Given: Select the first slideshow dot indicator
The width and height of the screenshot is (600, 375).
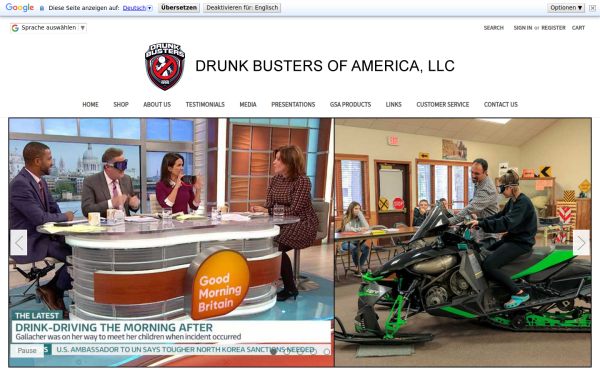Looking at the screenshot, I should click(x=274, y=352).
